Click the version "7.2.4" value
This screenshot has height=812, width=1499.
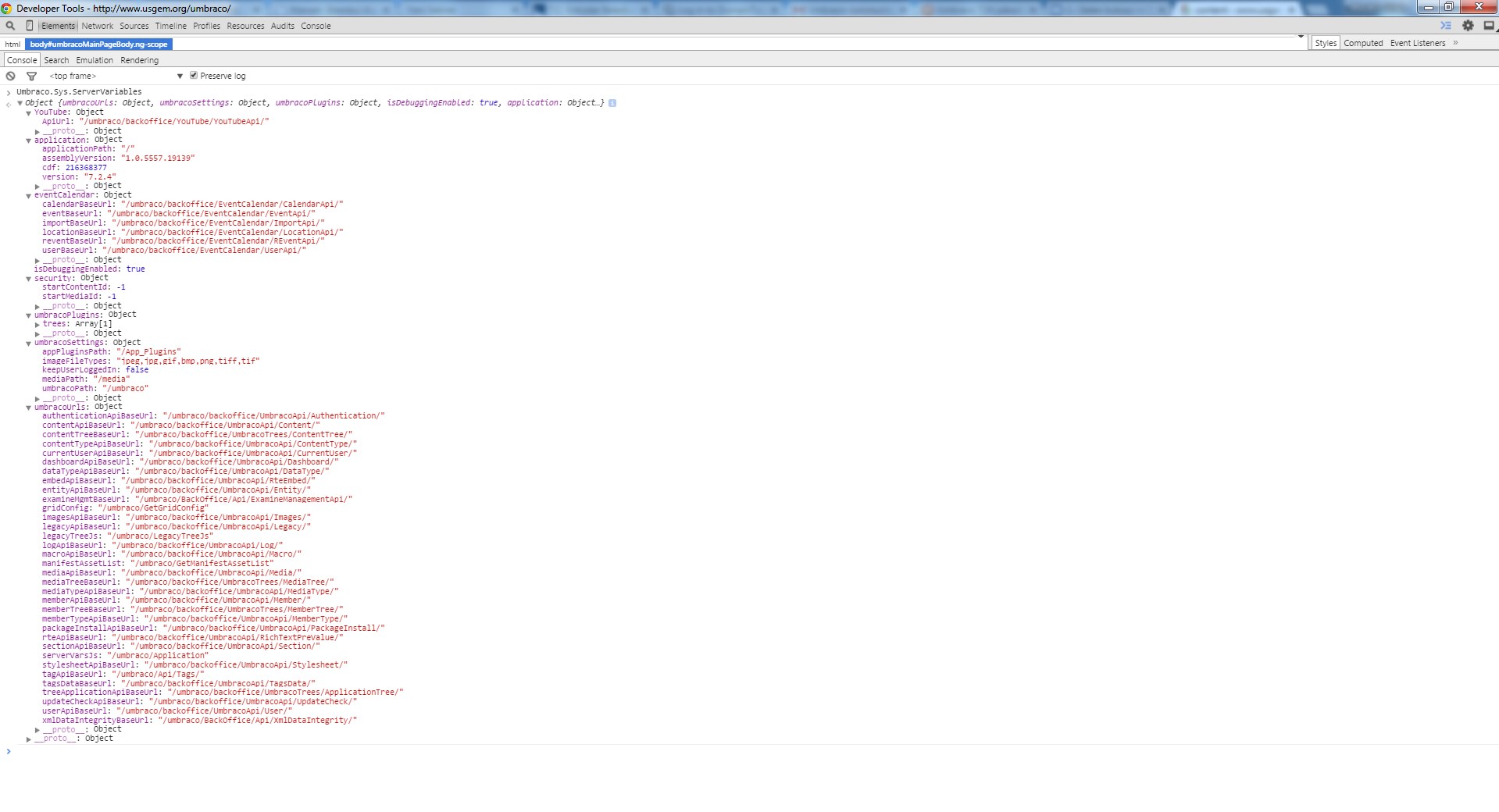(x=100, y=177)
